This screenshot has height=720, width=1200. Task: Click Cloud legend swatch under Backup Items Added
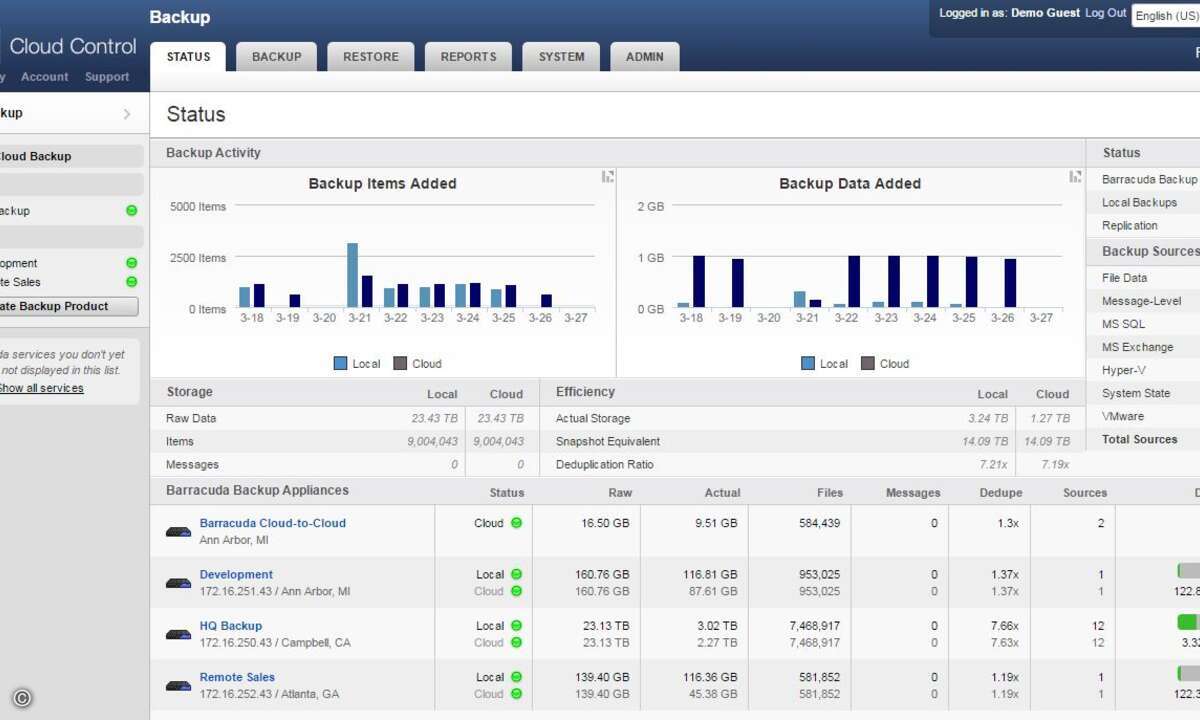tap(400, 364)
